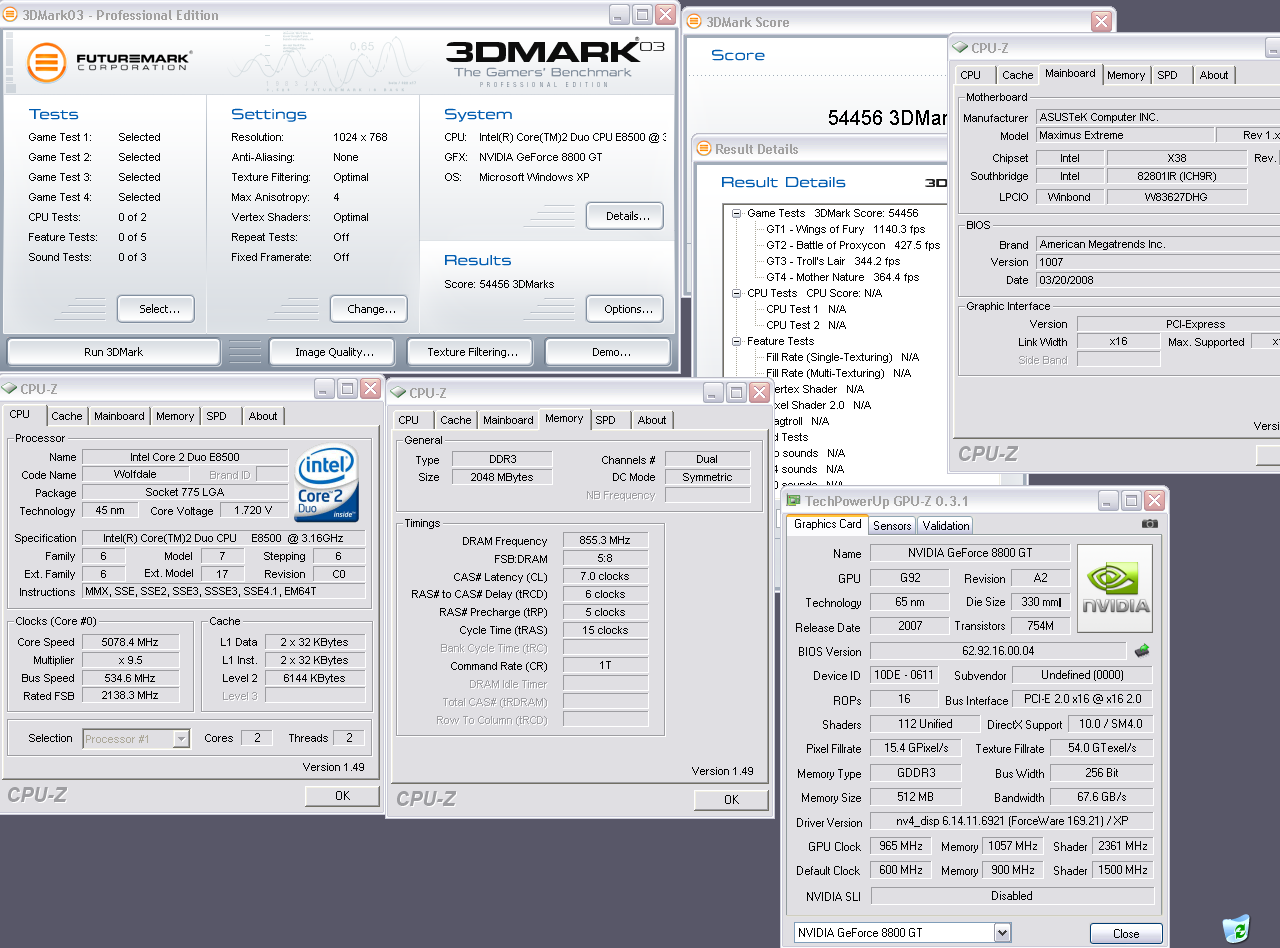Click the Intel Core 2 Duo logo in CPU-Z
The width and height of the screenshot is (1280, 948).
[326, 484]
